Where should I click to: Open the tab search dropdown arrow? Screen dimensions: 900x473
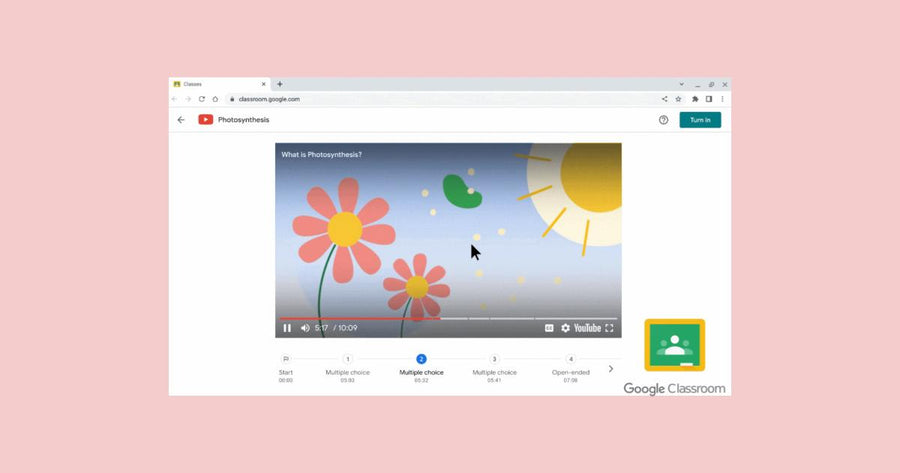[x=681, y=84]
